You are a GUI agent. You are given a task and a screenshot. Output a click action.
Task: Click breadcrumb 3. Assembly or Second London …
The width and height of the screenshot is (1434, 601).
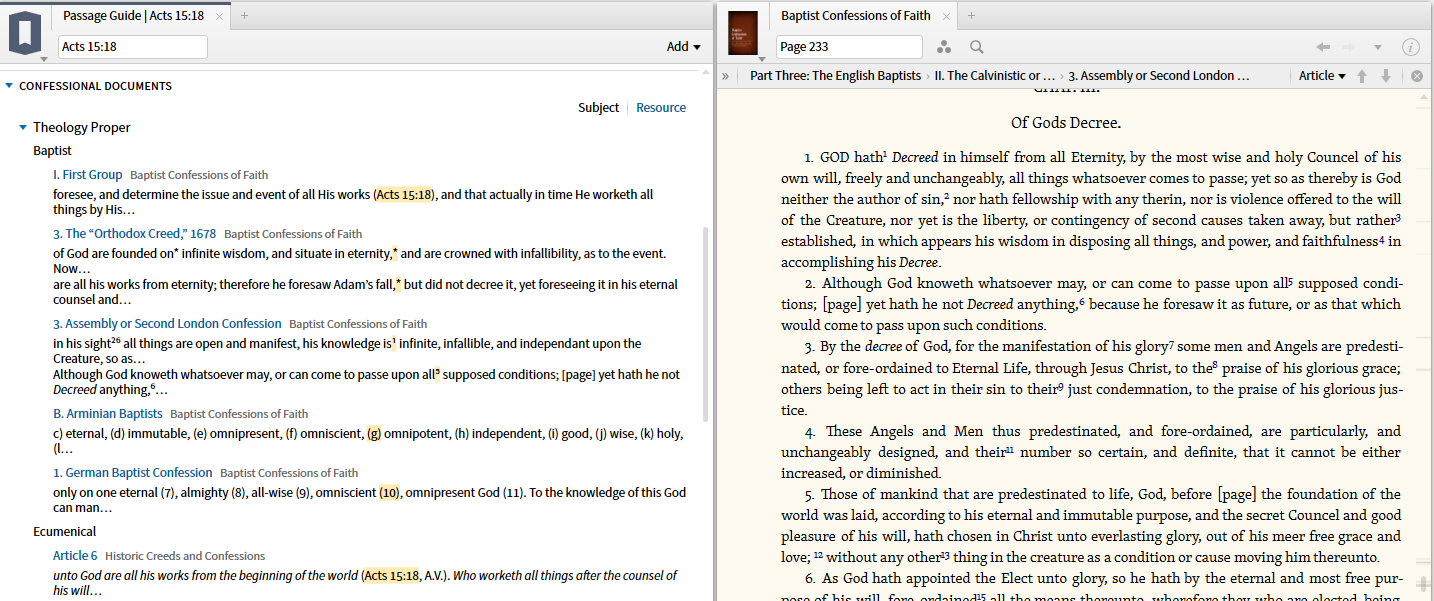pos(1159,76)
